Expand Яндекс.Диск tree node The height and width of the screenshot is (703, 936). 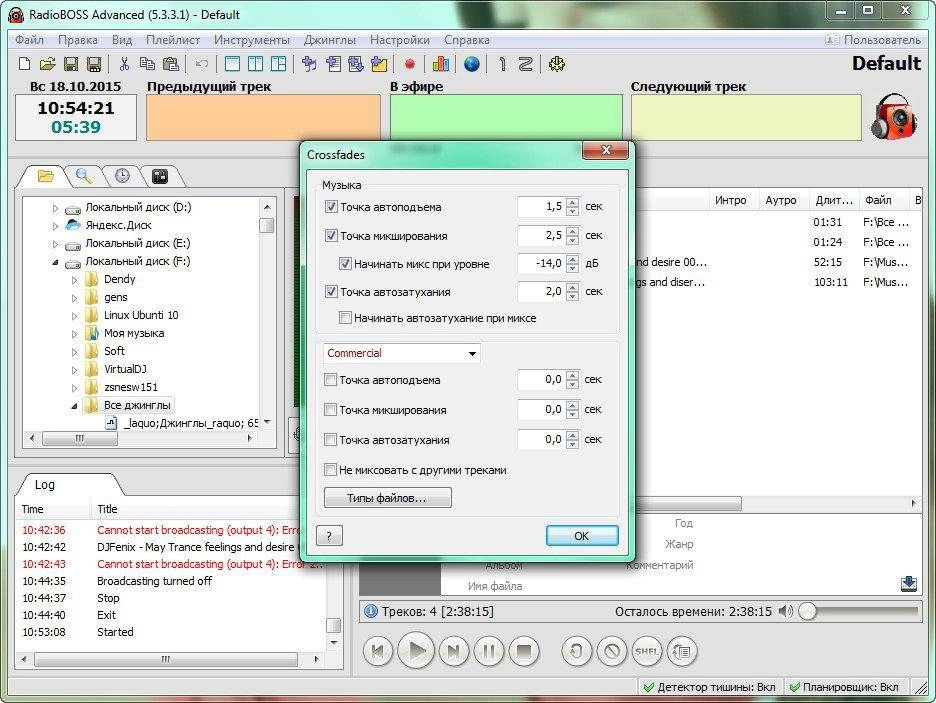click(x=56, y=226)
